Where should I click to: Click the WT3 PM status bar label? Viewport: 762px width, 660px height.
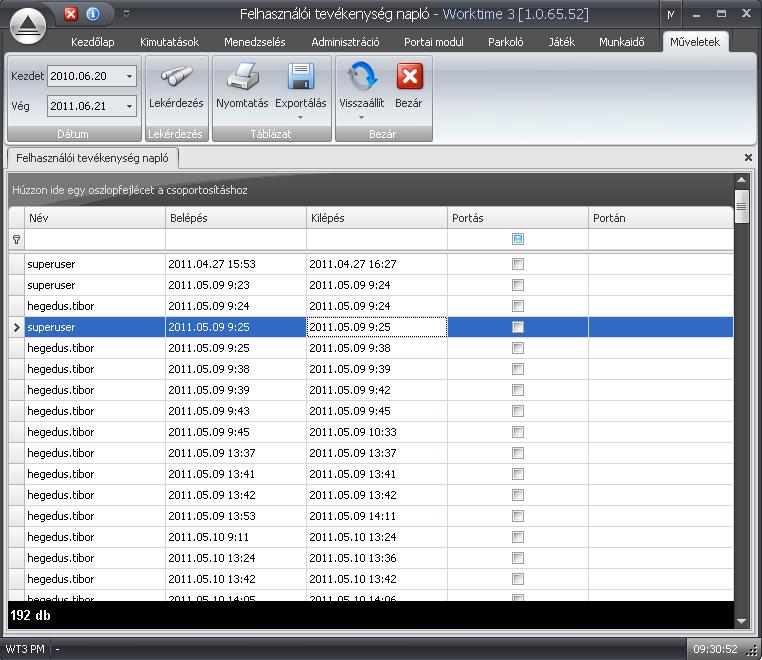pyautogui.click(x=25, y=649)
